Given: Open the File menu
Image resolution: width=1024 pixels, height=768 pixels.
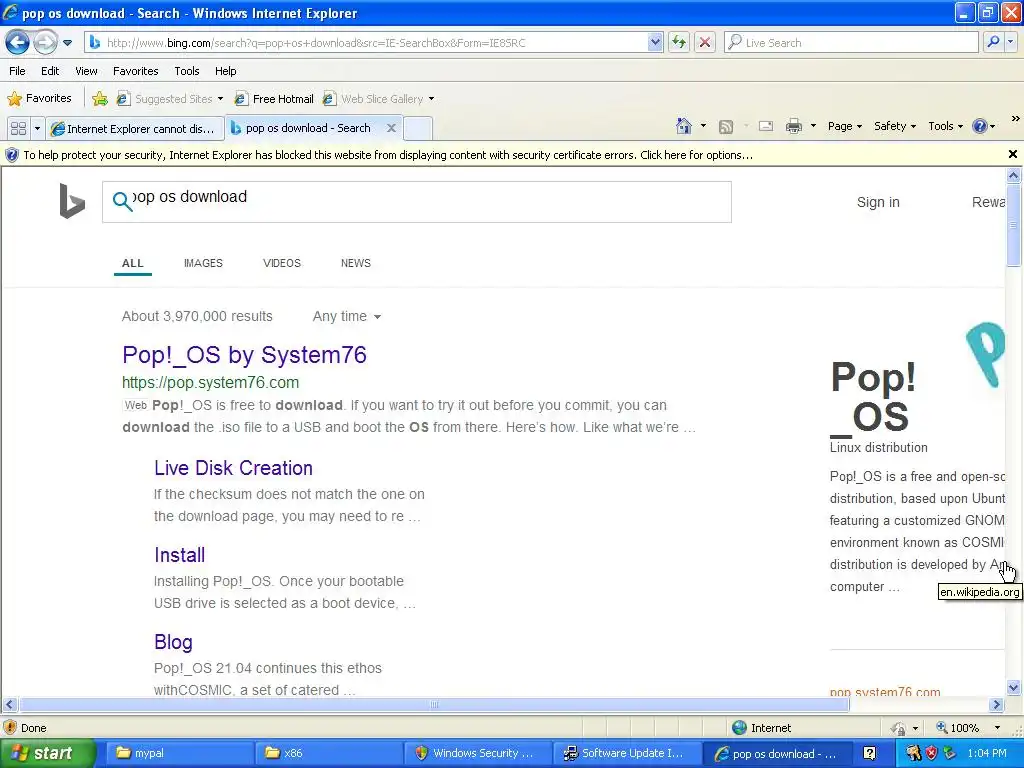Looking at the screenshot, I should tap(18, 71).
